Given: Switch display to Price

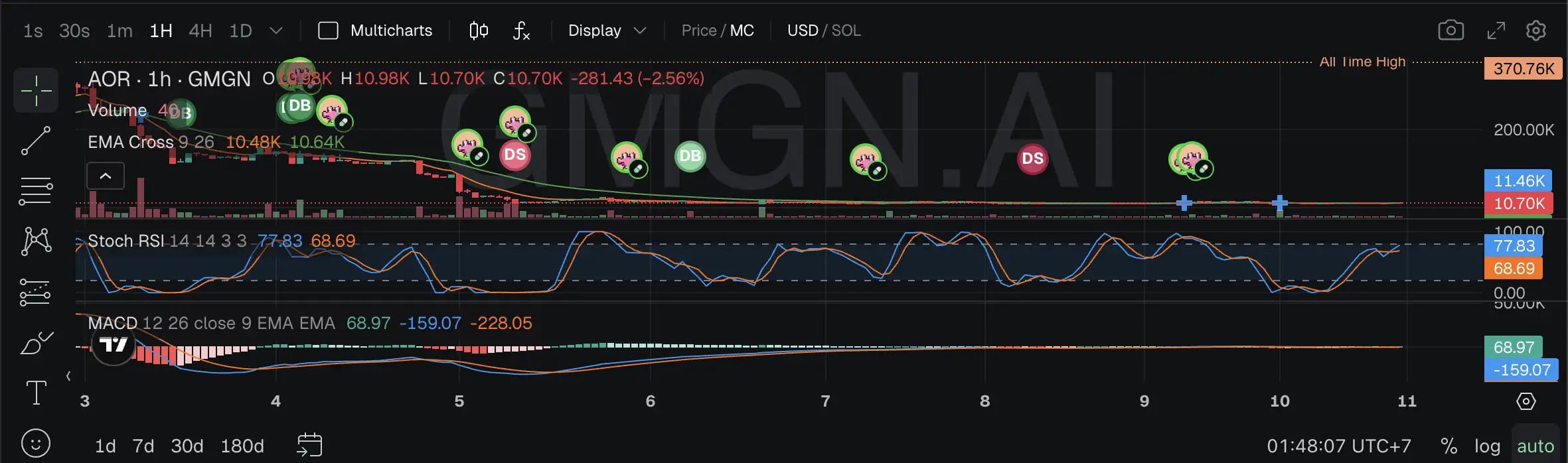Looking at the screenshot, I should [x=699, y=31].
